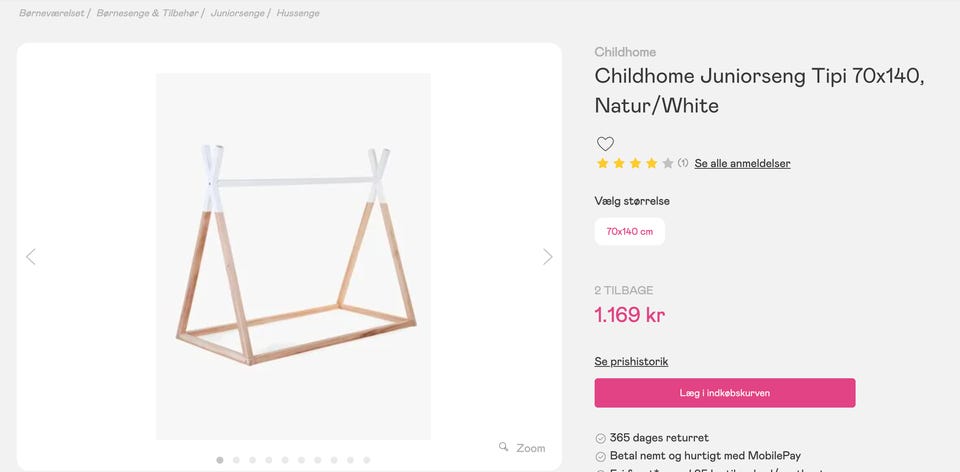Navigate to Hussenge breadcrumb
Screen dimensions: 960x472
[x=298, y=13]
